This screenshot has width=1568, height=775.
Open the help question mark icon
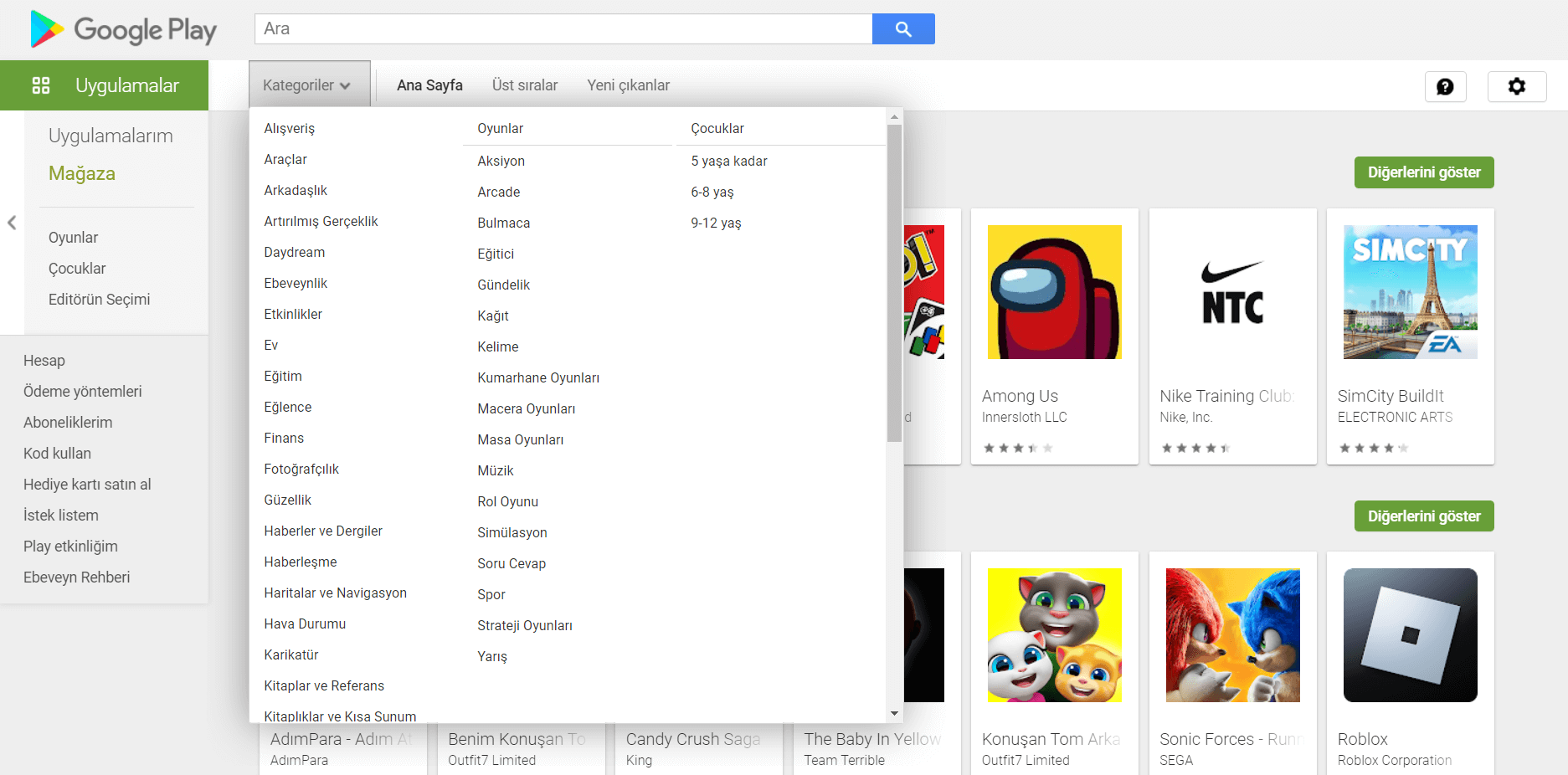point(1445,86)
